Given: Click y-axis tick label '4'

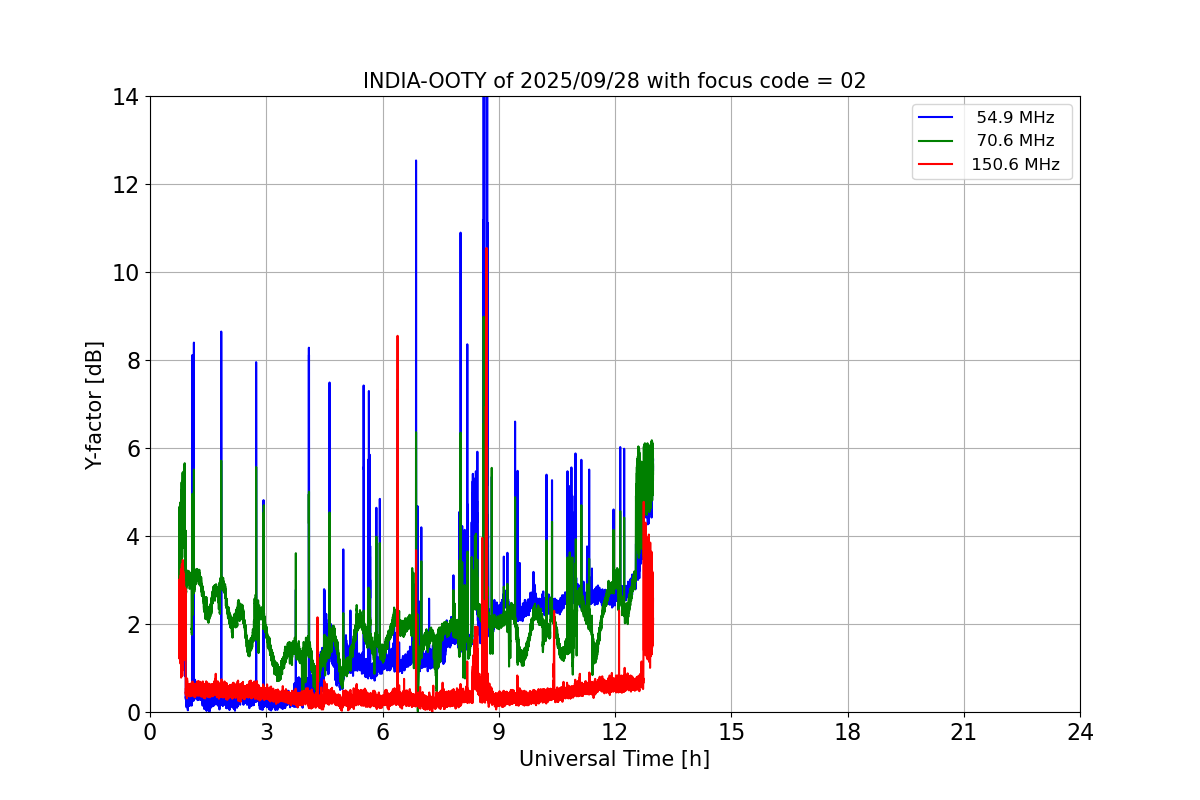Looking at the screenshot, I should point(134,537).
